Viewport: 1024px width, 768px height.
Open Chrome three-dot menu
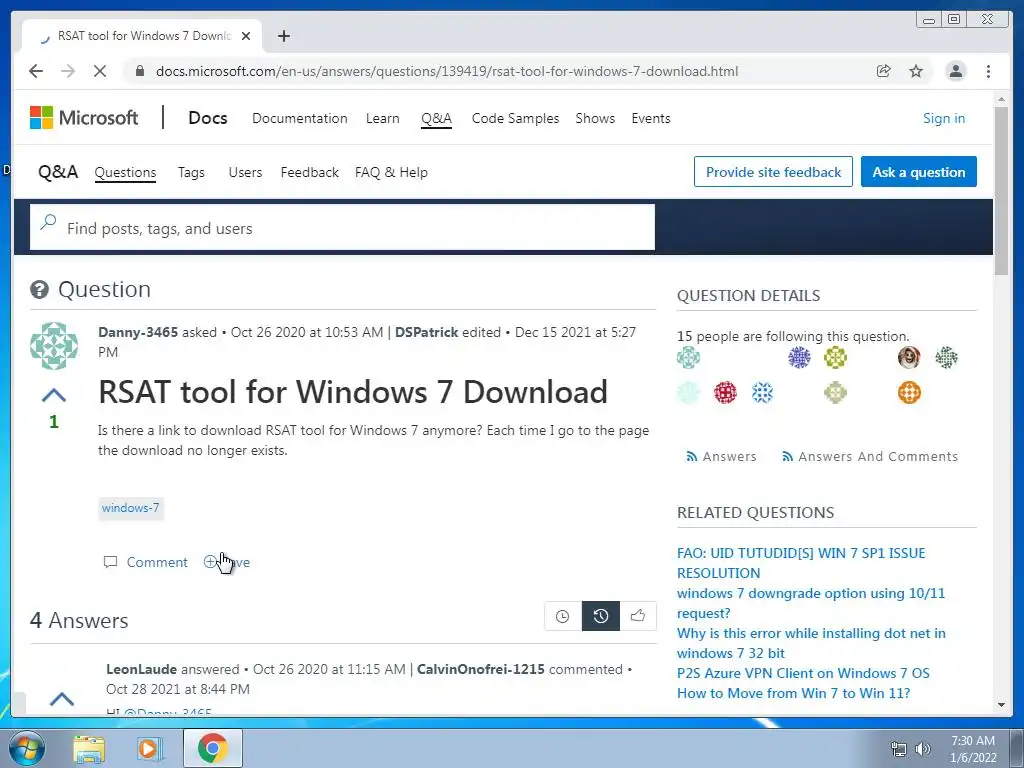pyautogui.click(x=988, y=71)
